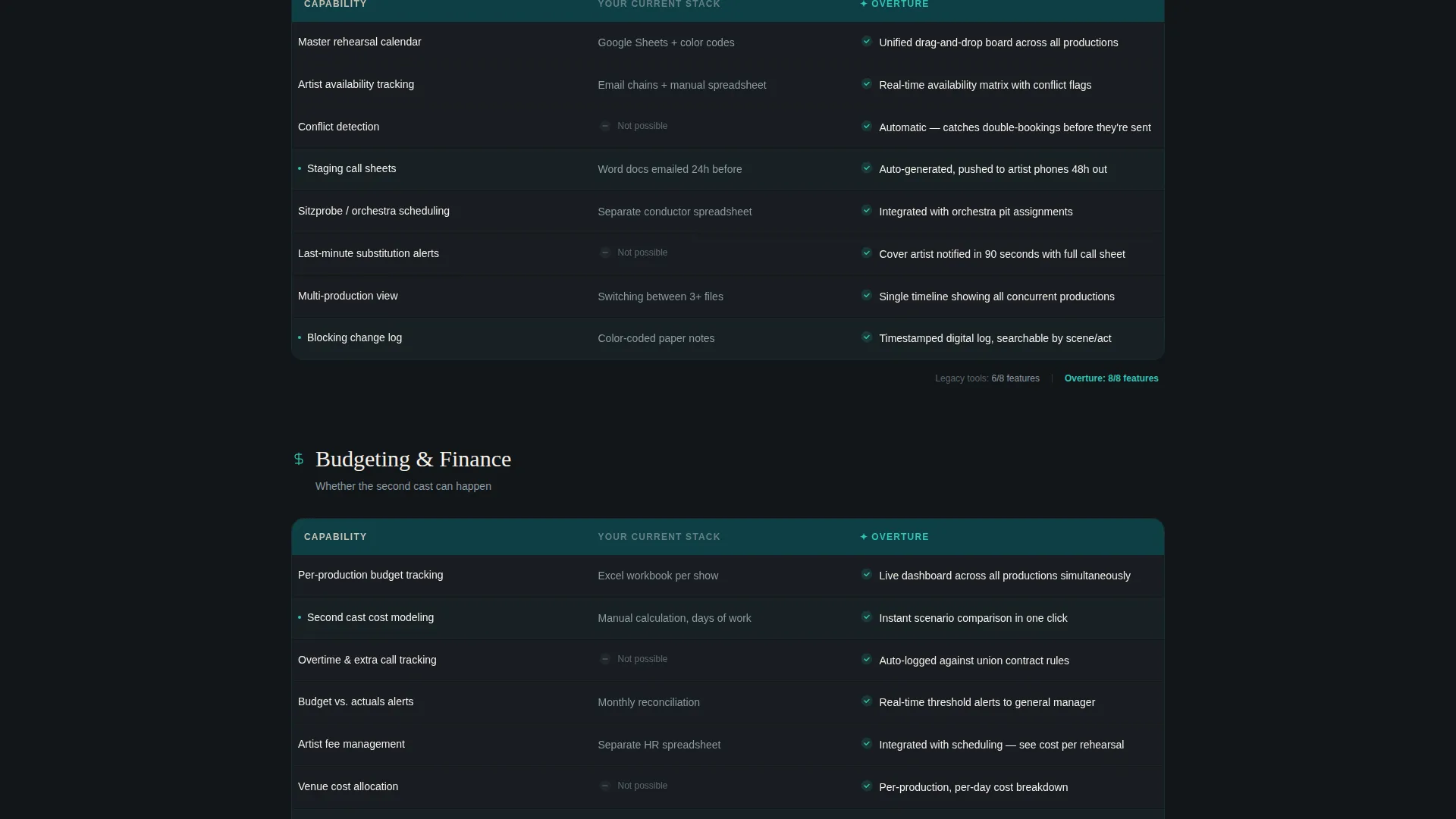Click the Overture: 8/8 features summary
This screenshot has height=819, width=1456.
(1111, 378)
